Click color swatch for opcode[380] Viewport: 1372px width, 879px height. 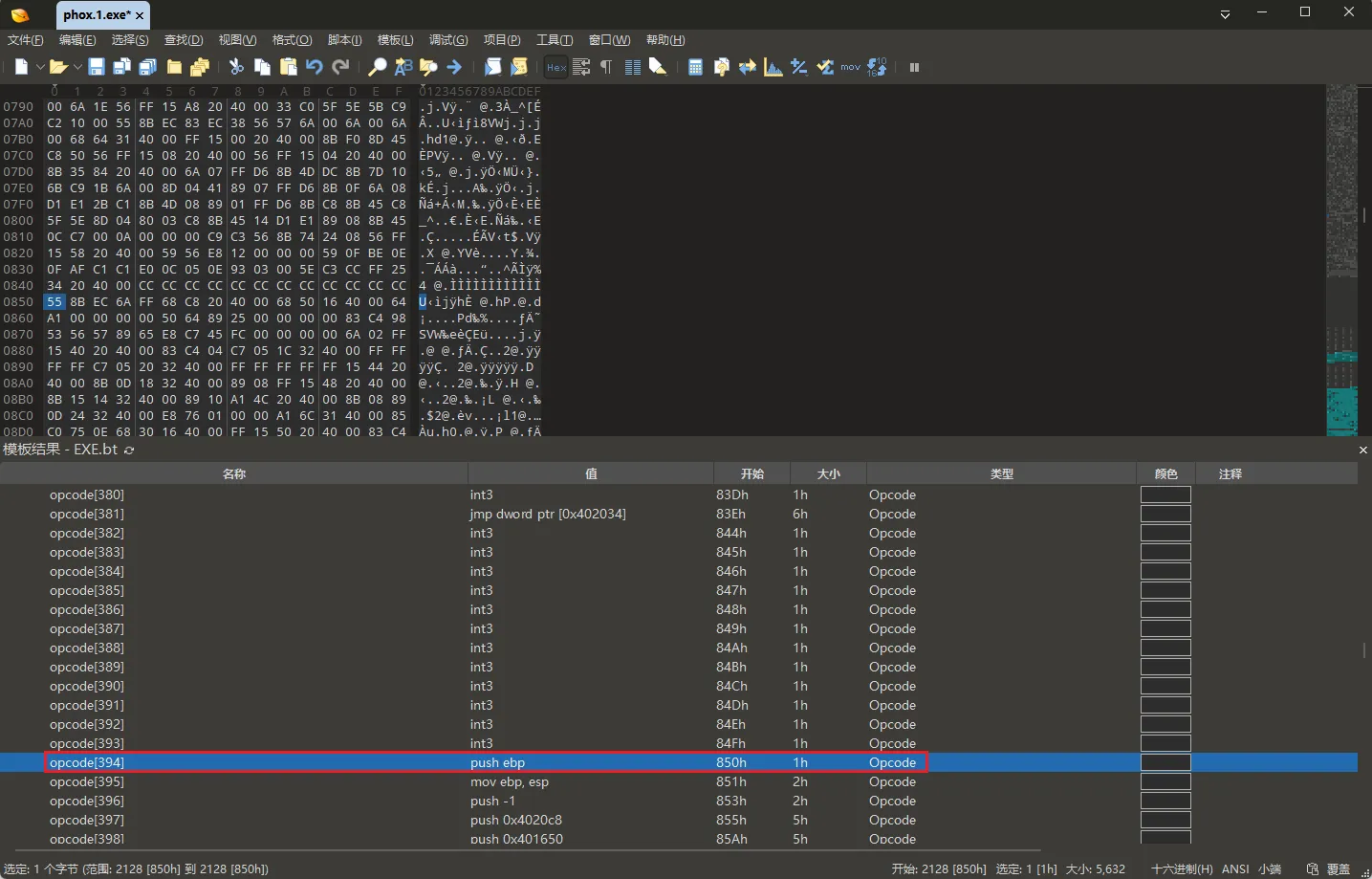pyautogui.click(x=1165, y=494)
